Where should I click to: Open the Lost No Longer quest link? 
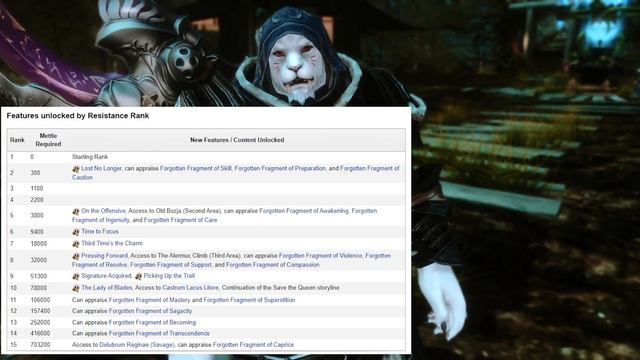[101, 168]
